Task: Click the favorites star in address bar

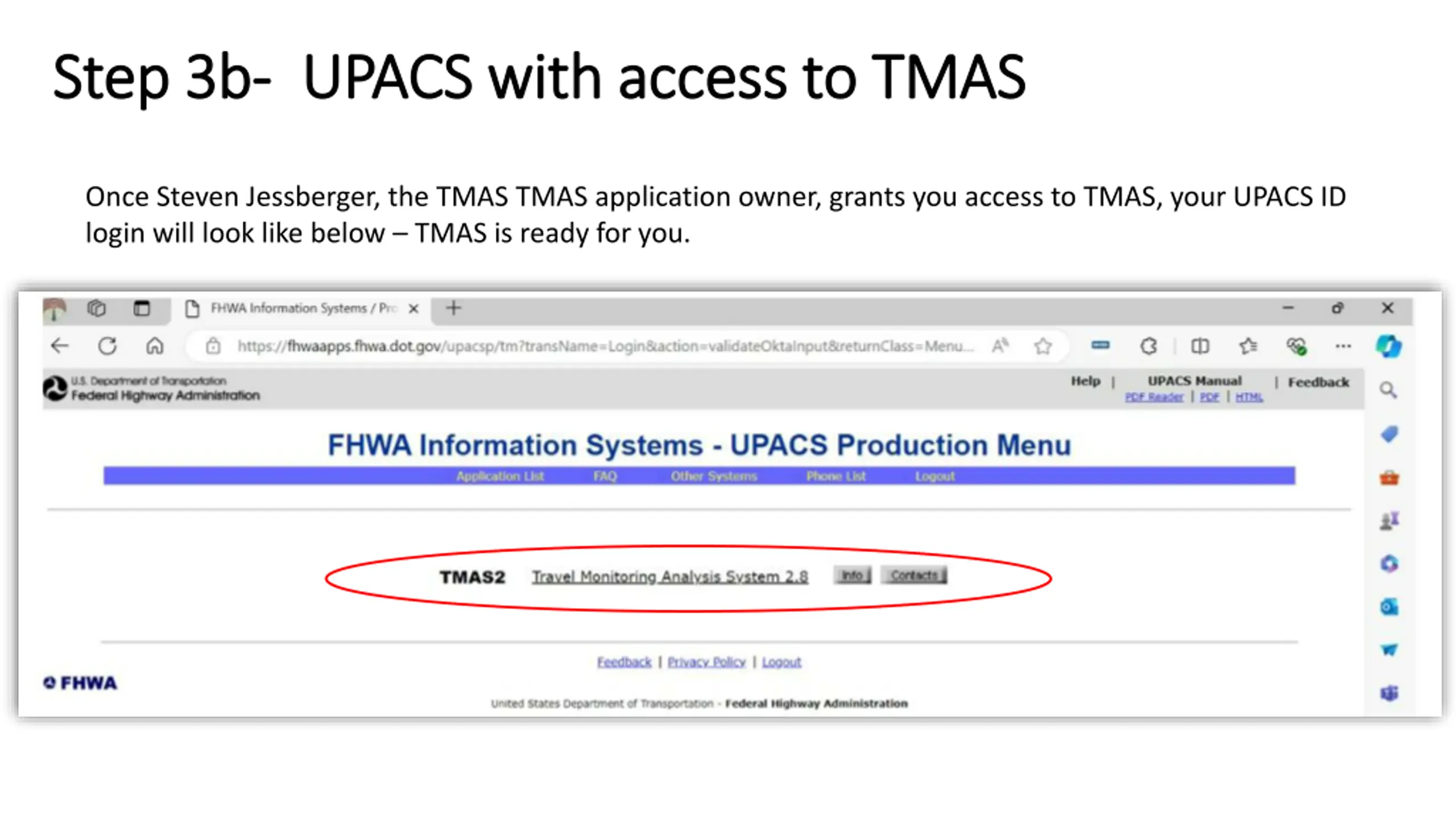Action: 1043,346
